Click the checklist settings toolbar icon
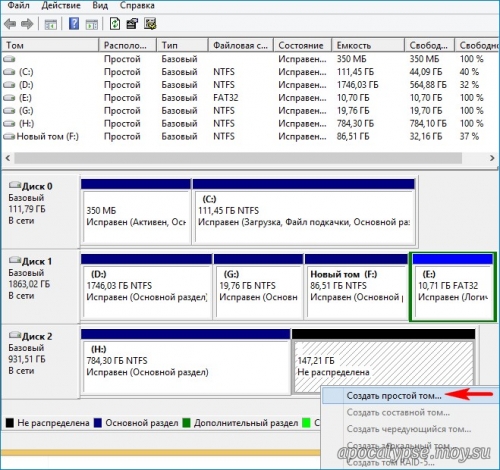Screen dimensions: 500x470 tap(150, 24)
